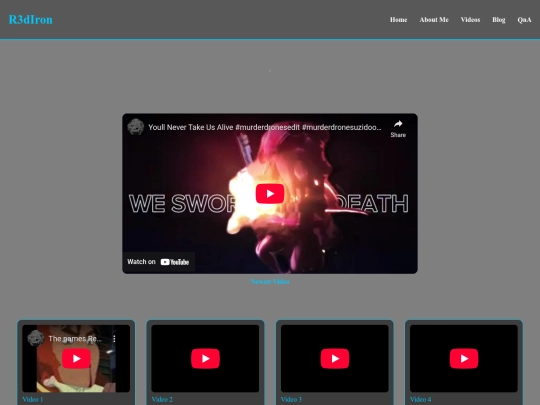
Task: Click the Video 4 label
Action: tap(420, 399)
